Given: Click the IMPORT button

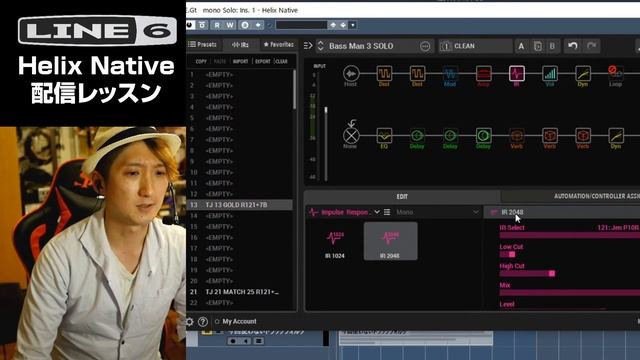Looking at the screenshot, I should click(x=240, y=62).
